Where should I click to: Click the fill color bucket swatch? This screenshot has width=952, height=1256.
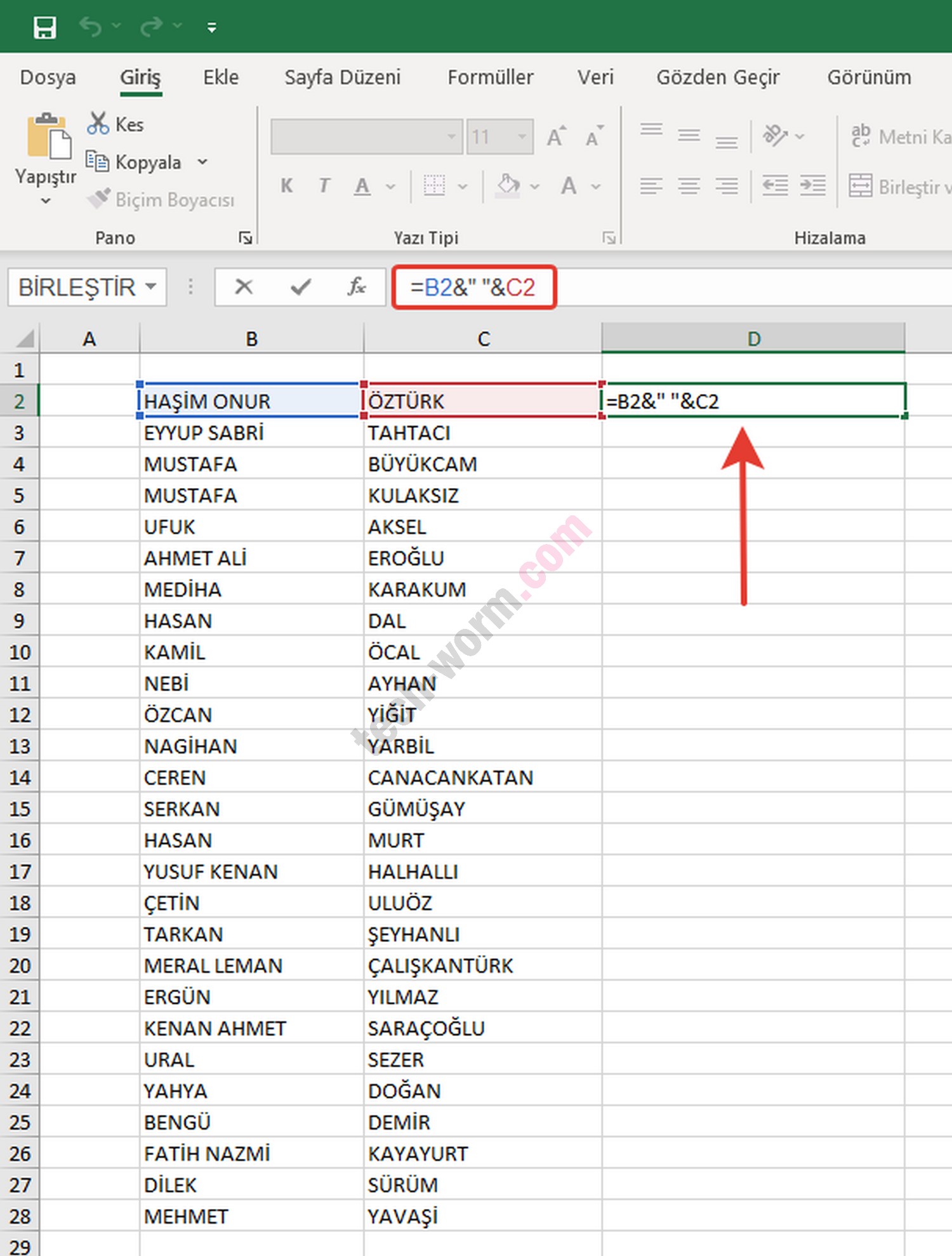coord(508,186)
